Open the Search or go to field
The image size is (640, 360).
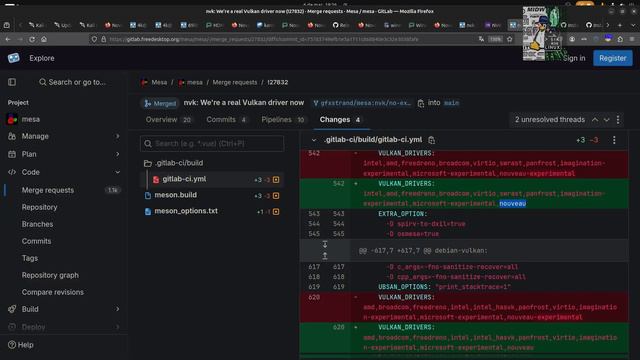(x=72, y=82)
